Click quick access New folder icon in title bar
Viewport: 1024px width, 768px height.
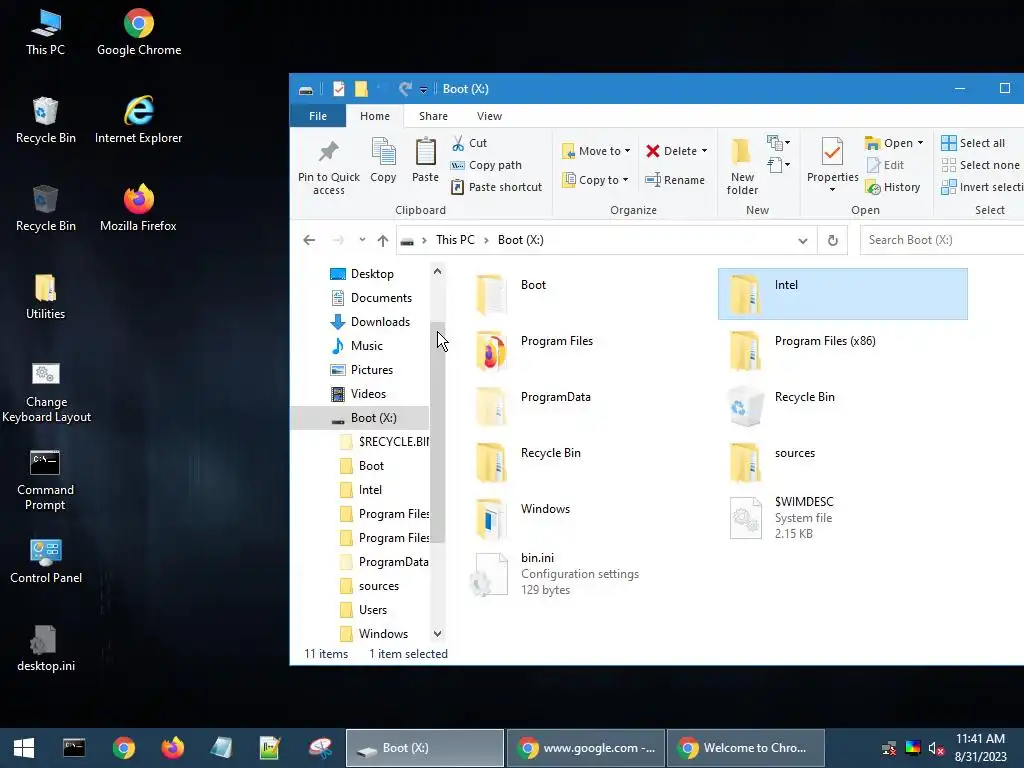click(x=361, y=89)
